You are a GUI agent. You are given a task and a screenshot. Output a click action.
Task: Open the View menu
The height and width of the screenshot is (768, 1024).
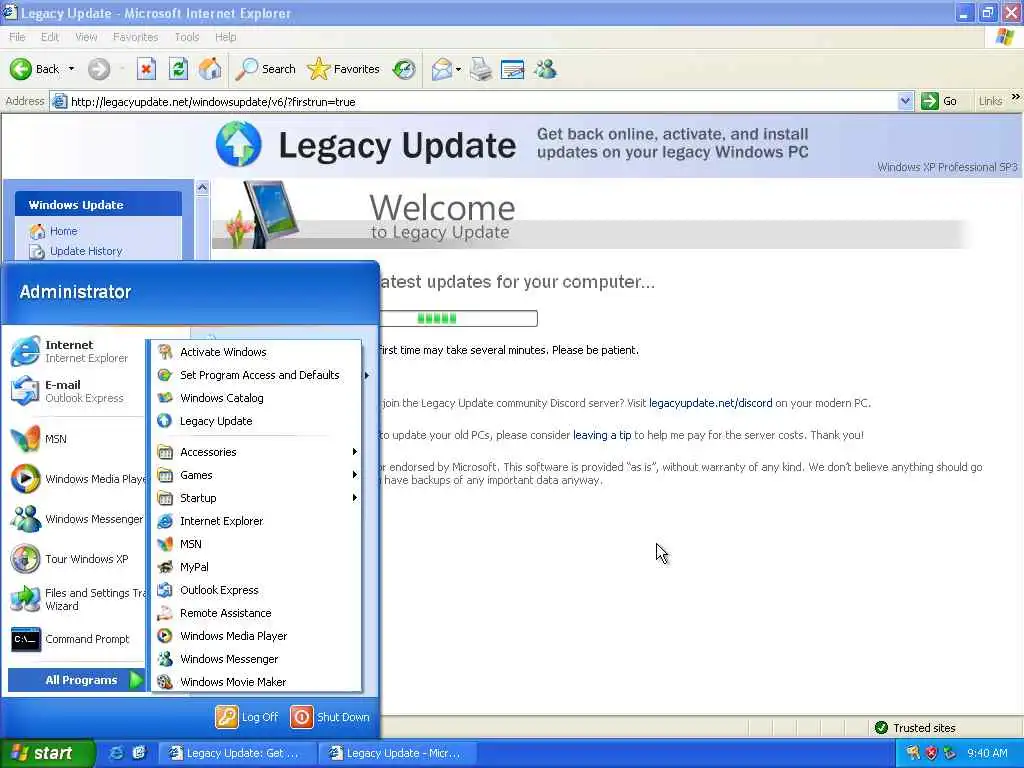[x=86, y=37]
